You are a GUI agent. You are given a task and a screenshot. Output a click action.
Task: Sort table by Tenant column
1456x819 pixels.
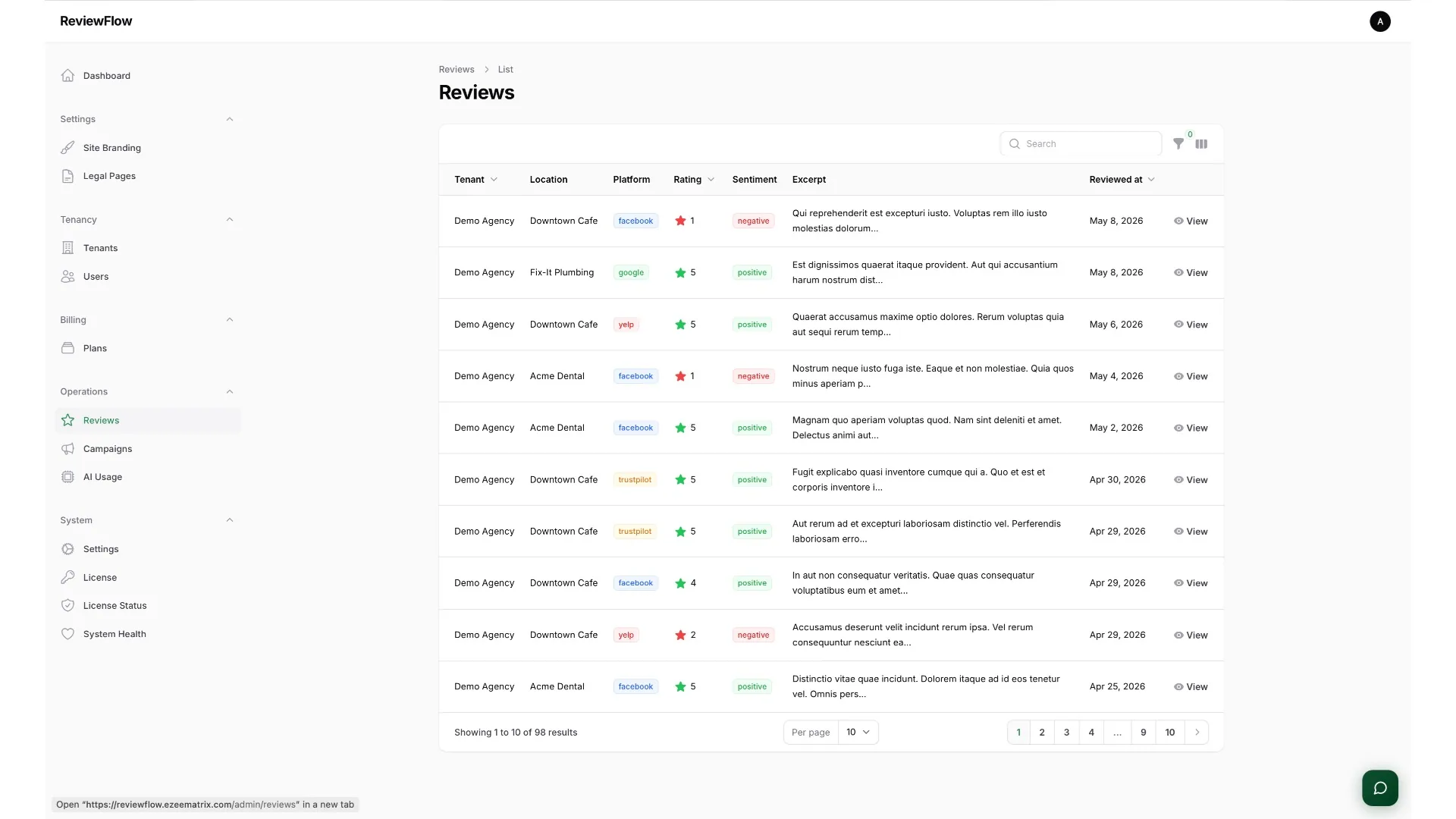(x=475, y=180)
